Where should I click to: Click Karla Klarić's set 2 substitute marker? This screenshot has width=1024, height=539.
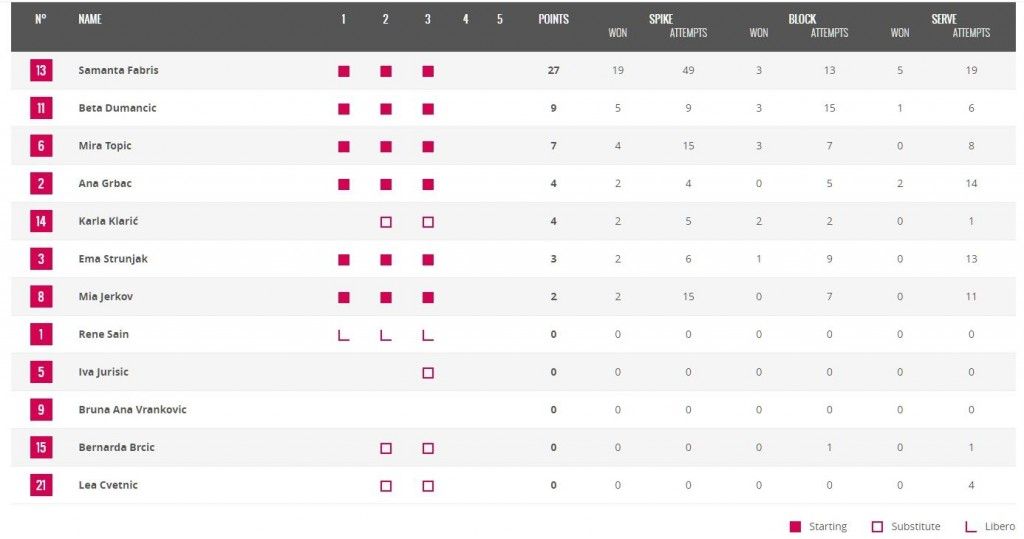386,222
